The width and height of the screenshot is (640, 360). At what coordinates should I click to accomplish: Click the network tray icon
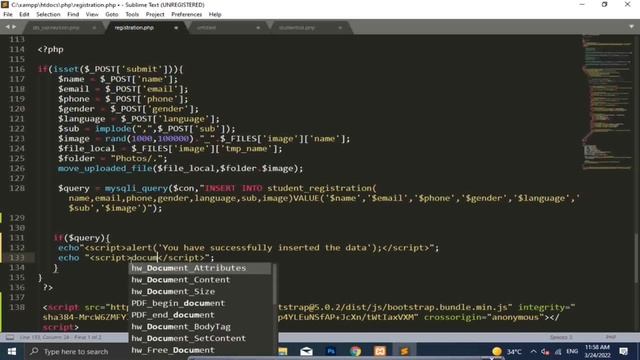coord(558,351)
